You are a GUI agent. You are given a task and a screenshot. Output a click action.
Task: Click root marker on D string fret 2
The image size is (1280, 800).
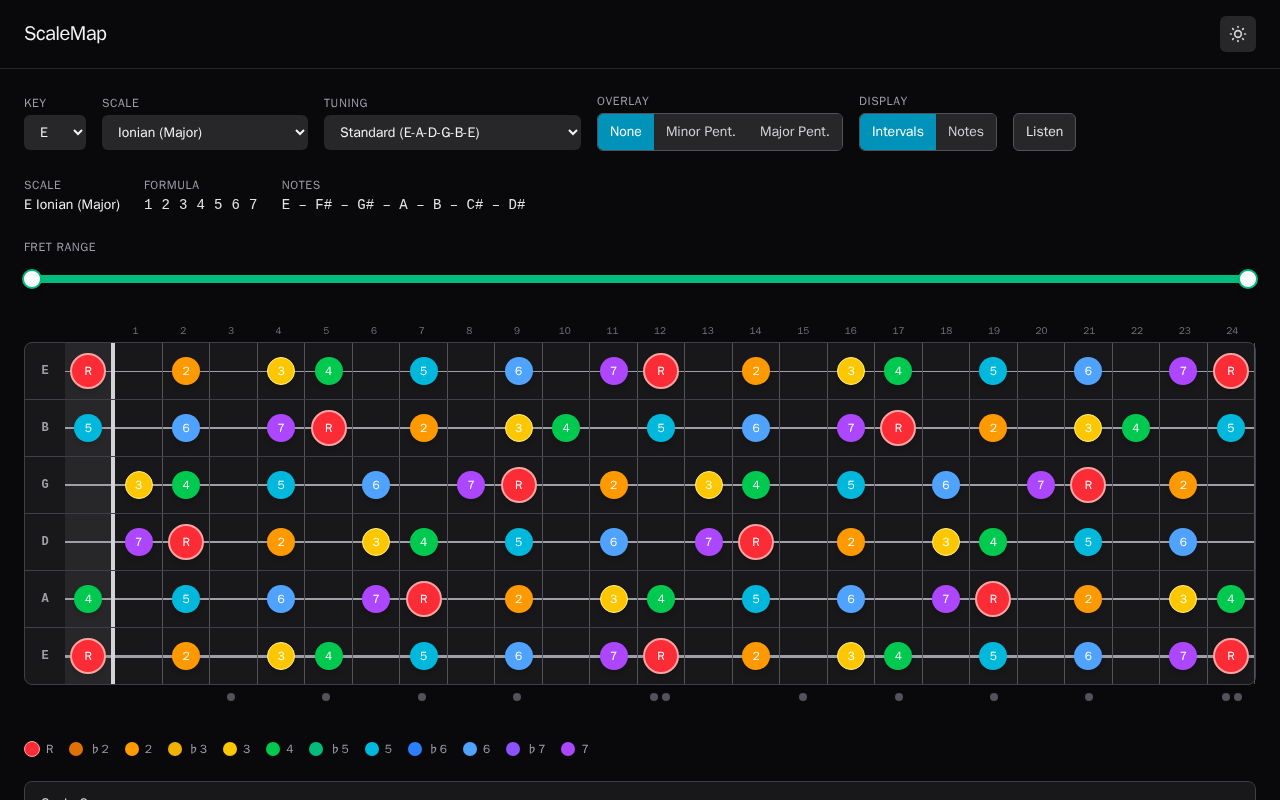click(186, 542)
